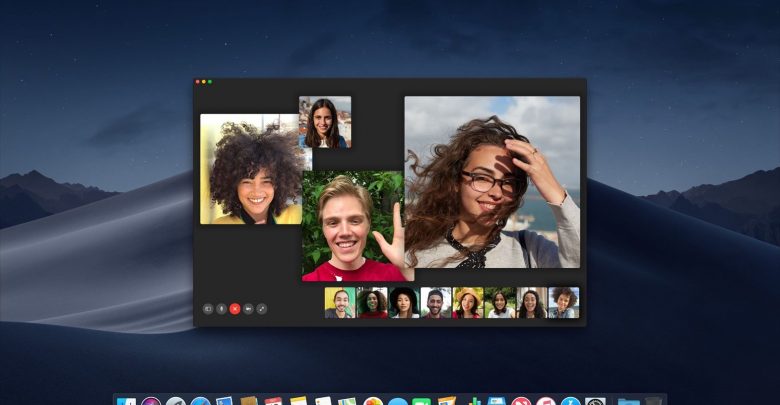This screenshot has height=405, width=780.
Task: Choose last roster thumbnail with curly-haired person
Action: pos(564,303)
